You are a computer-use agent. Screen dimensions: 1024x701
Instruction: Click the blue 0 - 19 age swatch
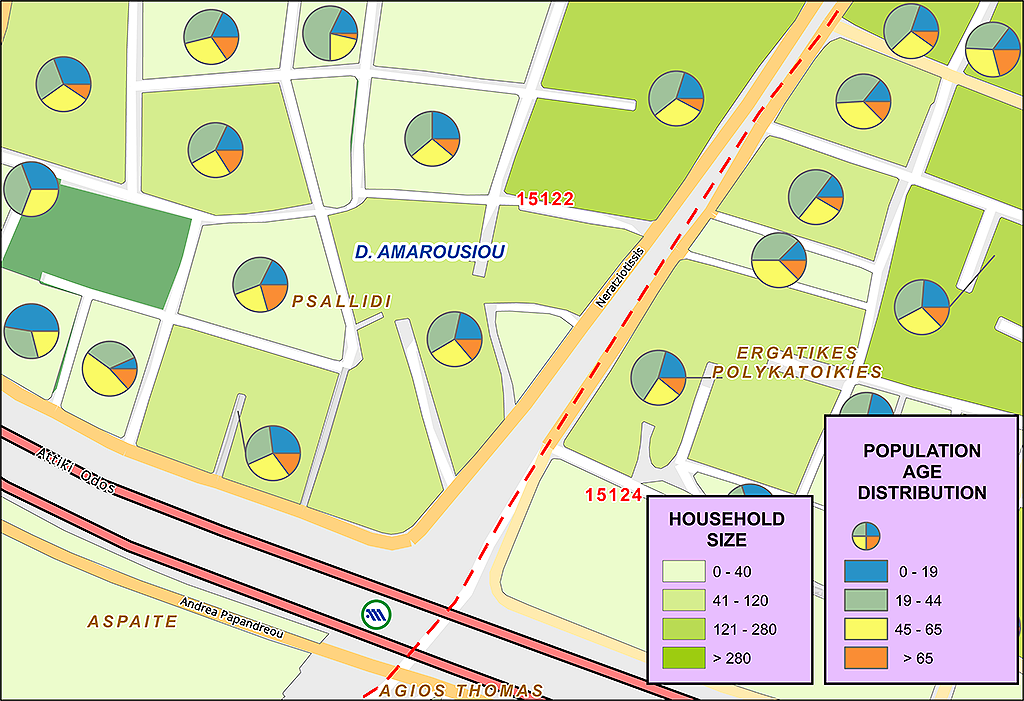[x=866, y=571]
